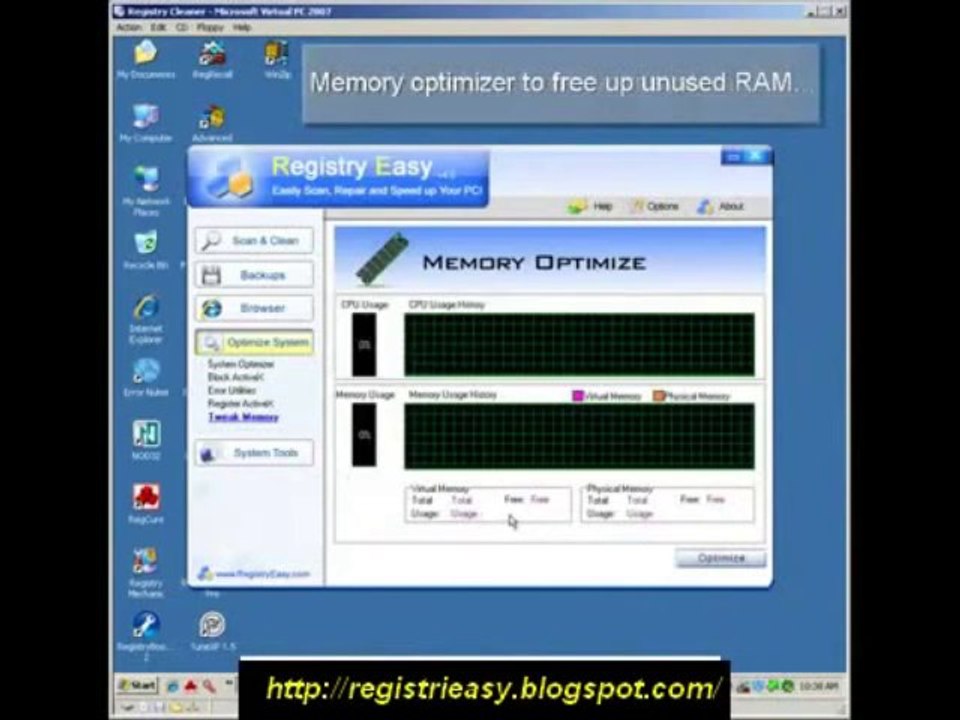This screenshot has width=960, height=720.
Task: Click the CPU Usage percentage gauge
Action: tap(364, 345)
